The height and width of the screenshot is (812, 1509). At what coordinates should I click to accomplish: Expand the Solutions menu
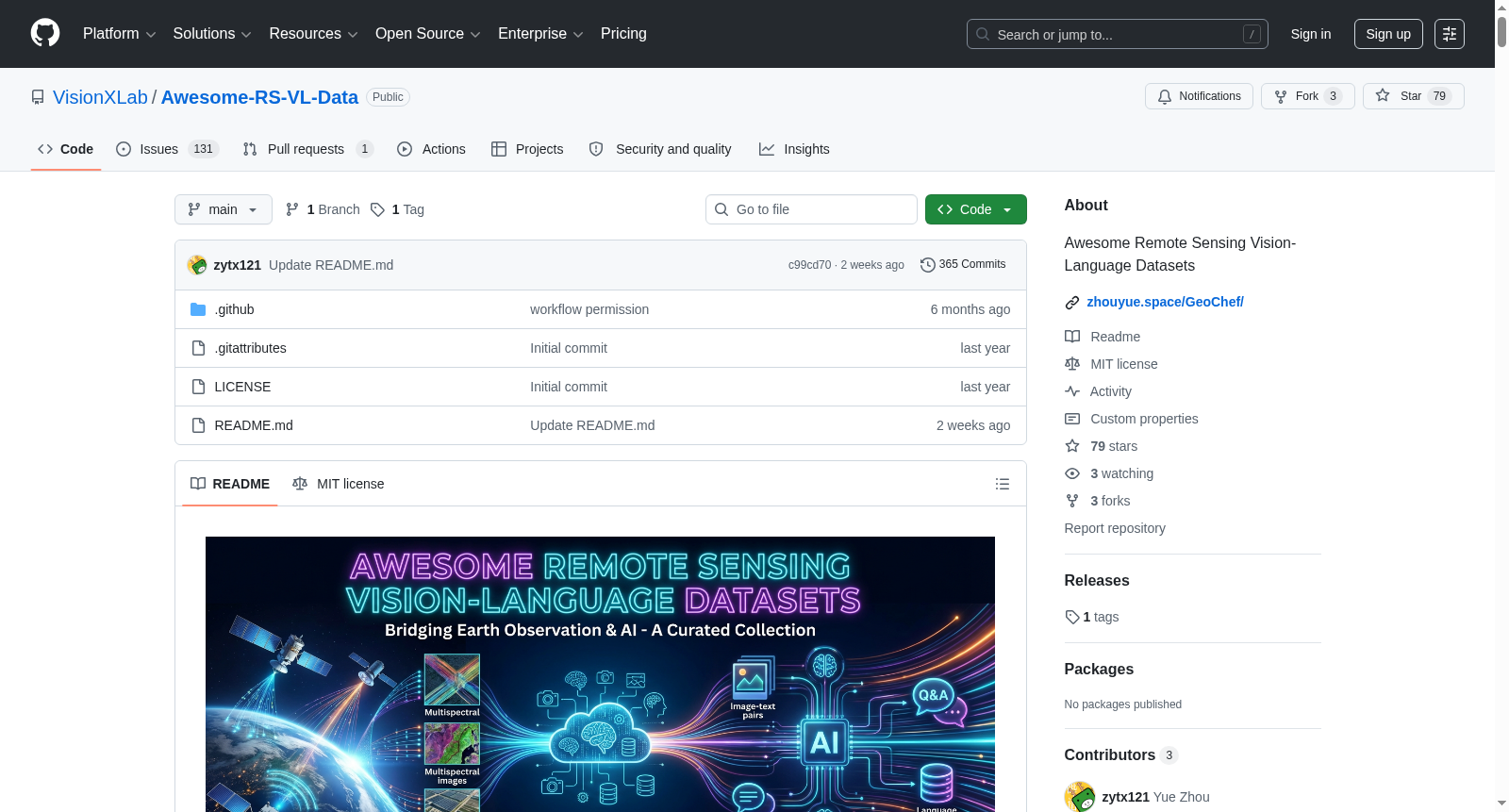pyautogui.click(x=212, y=34)
